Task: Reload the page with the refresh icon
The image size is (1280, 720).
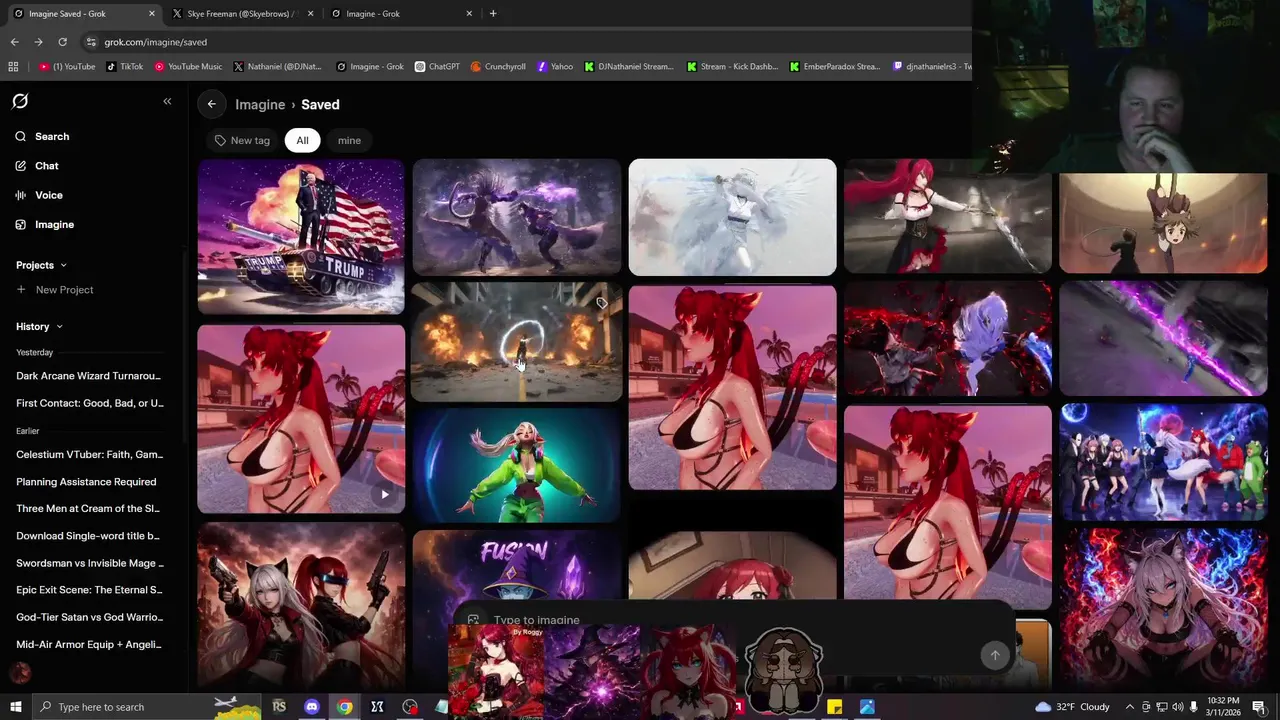Action: pyautogui.click(x=62, y=42)
